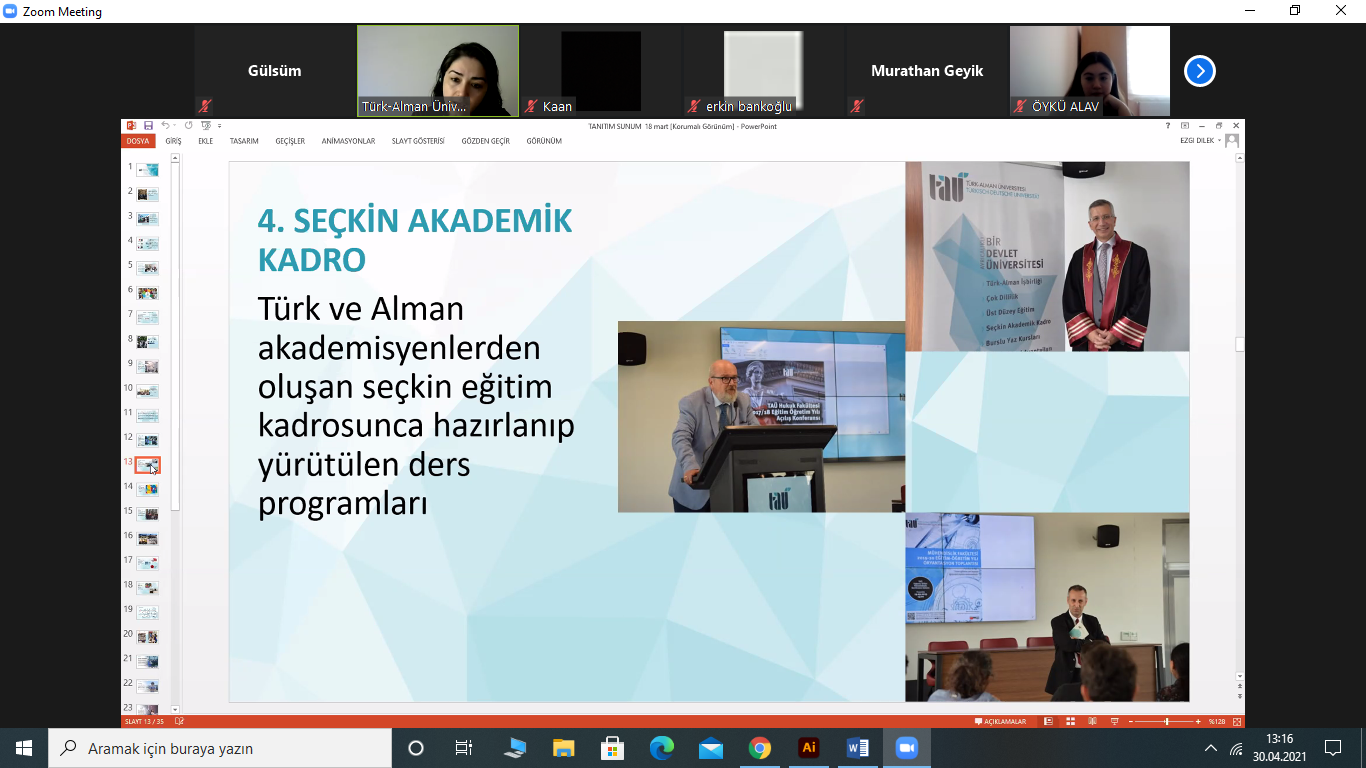Click the Zoom Meeting logo in the title bar
Screen dimensions: 1366x768
11,11
